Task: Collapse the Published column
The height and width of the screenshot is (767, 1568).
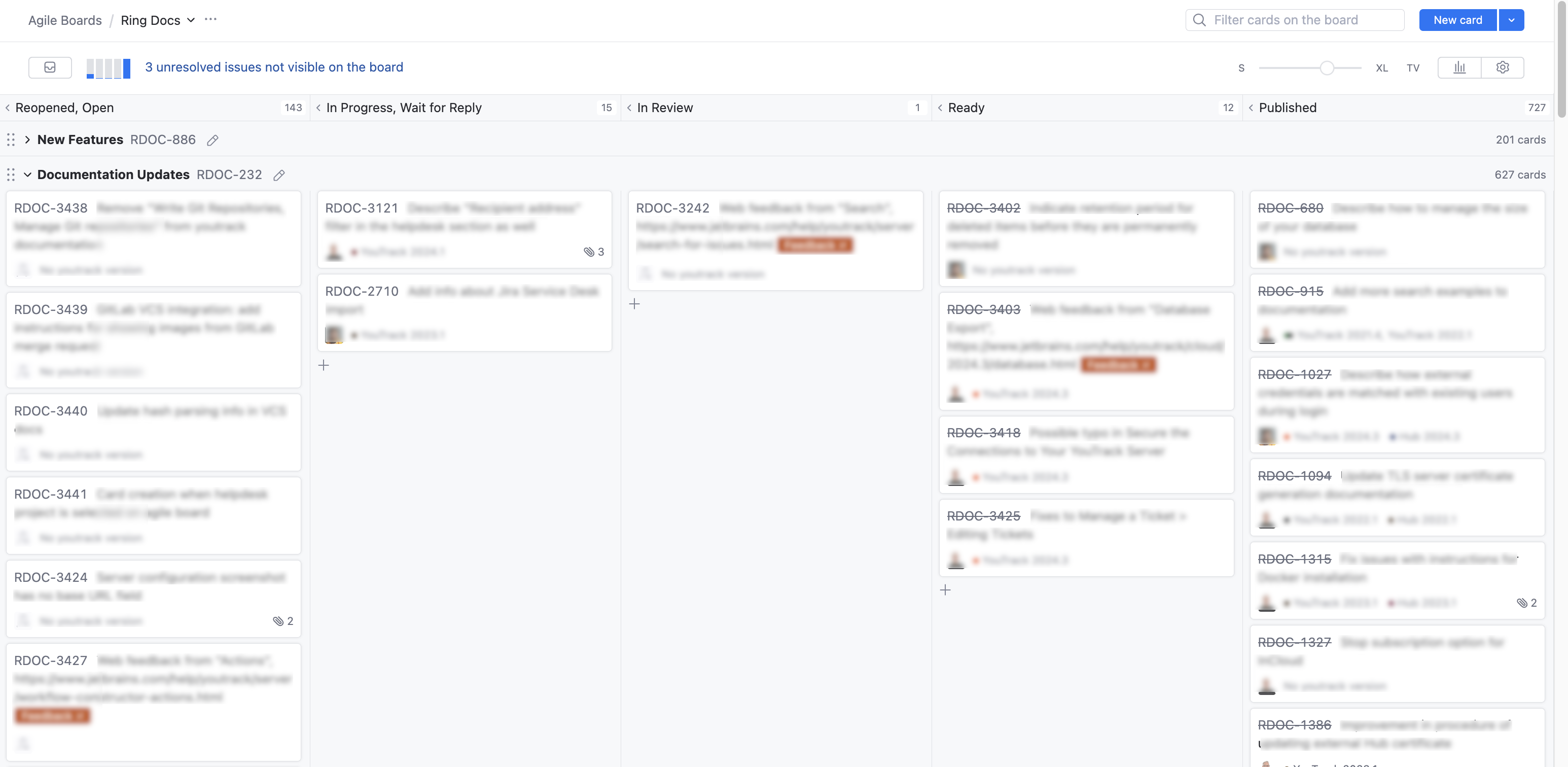Action: 1251,108
